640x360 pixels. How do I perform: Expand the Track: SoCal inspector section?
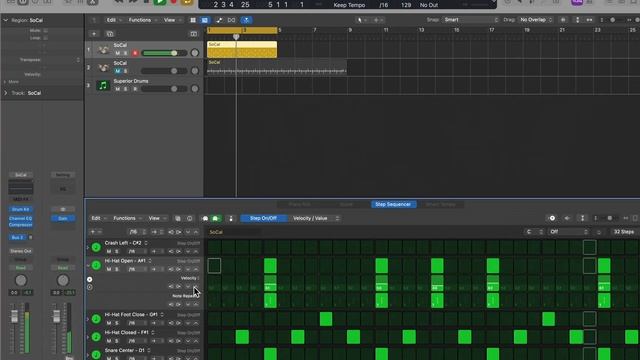click(5, 93)
